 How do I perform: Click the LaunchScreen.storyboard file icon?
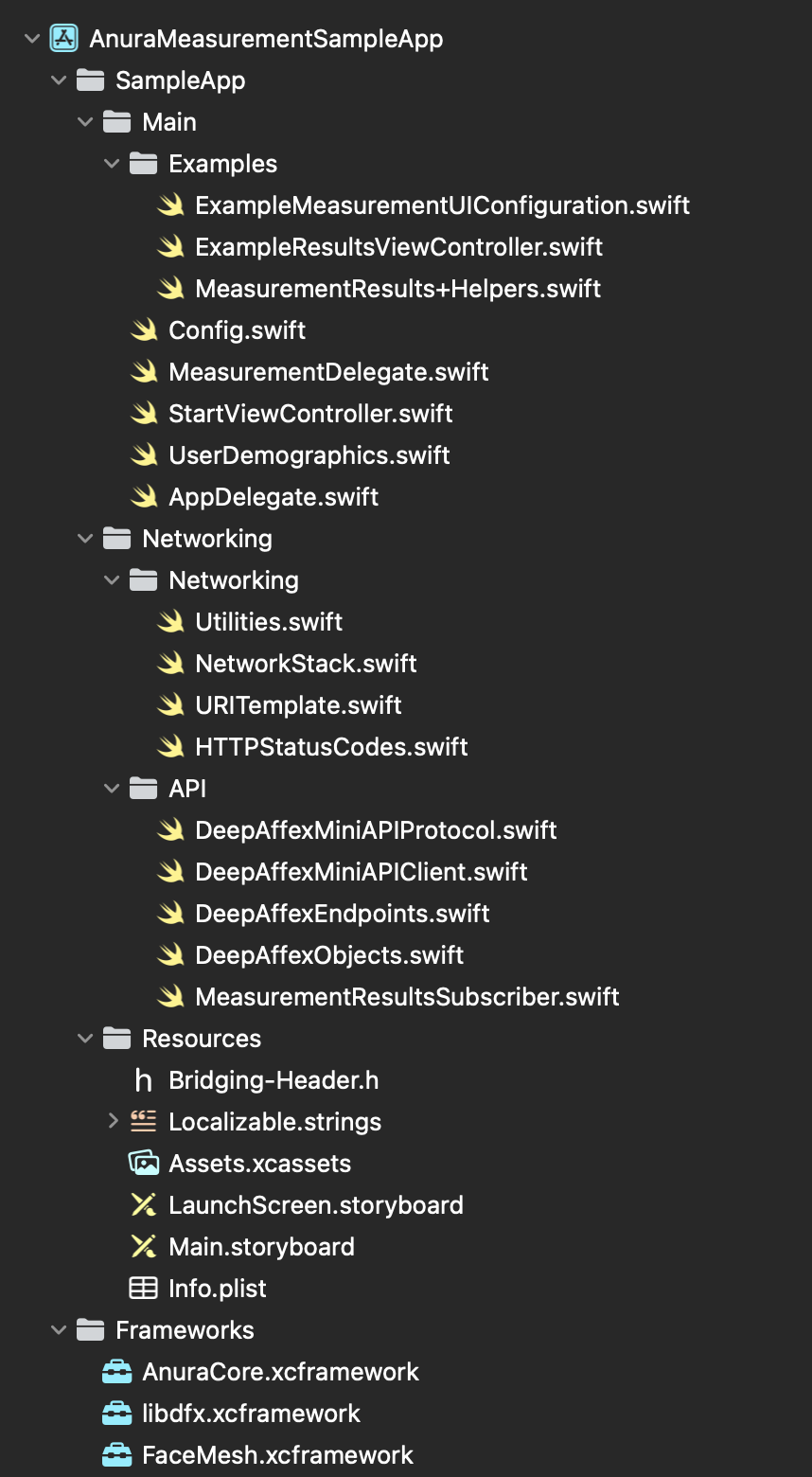[x=144, y=1205]
